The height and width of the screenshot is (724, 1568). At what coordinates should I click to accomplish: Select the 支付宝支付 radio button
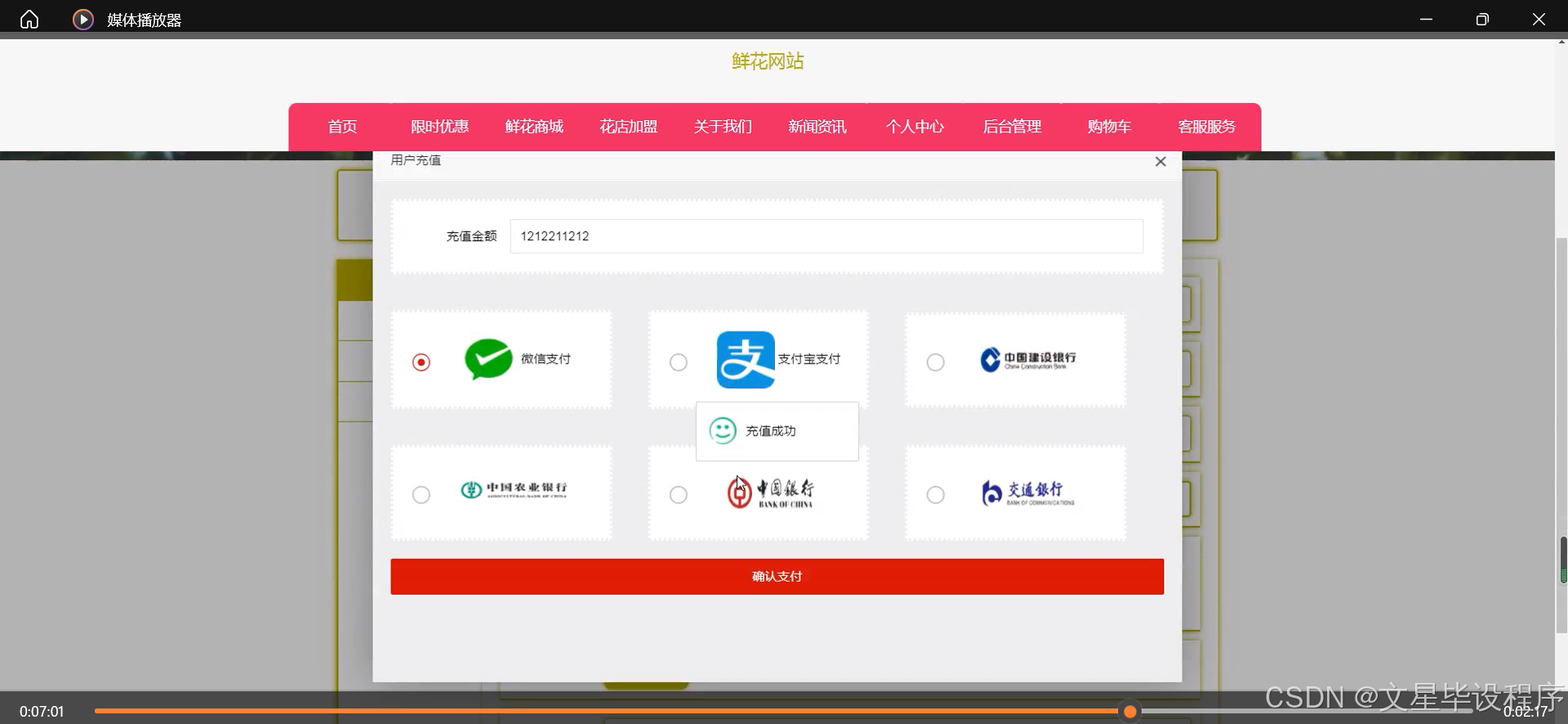click(679, 362)
